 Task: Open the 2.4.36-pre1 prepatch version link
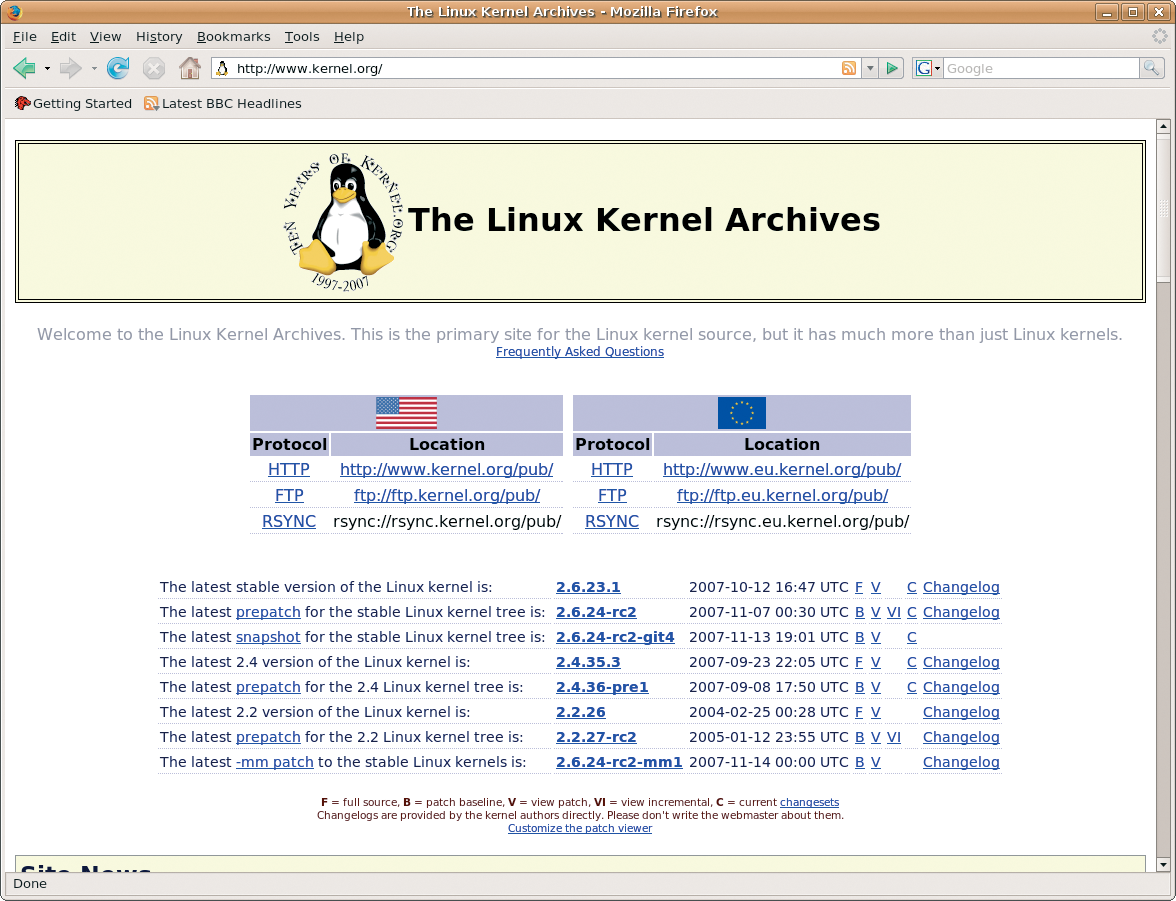602,687
